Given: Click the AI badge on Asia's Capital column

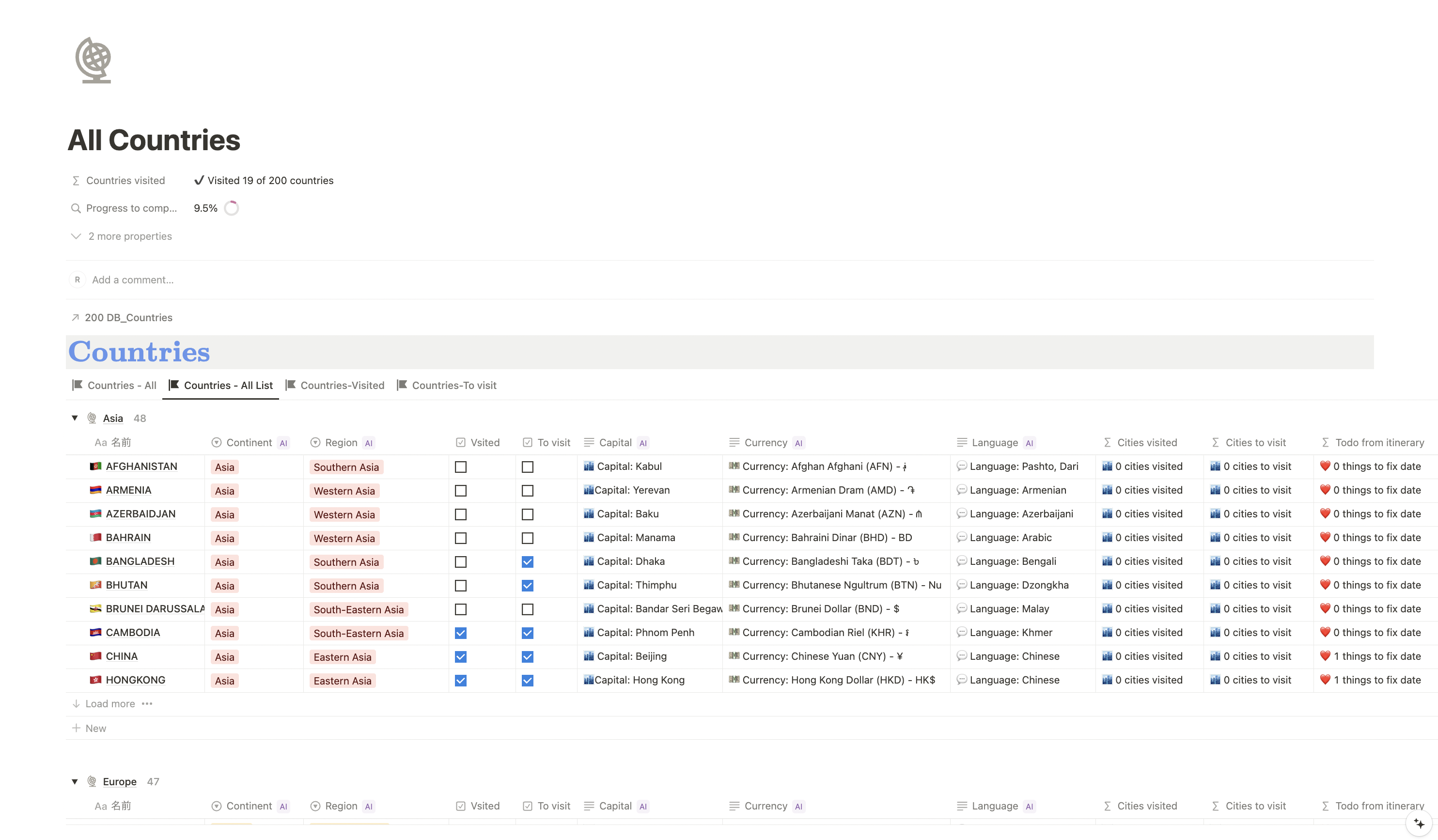Looking at the screenshot, I should [643, 443].
